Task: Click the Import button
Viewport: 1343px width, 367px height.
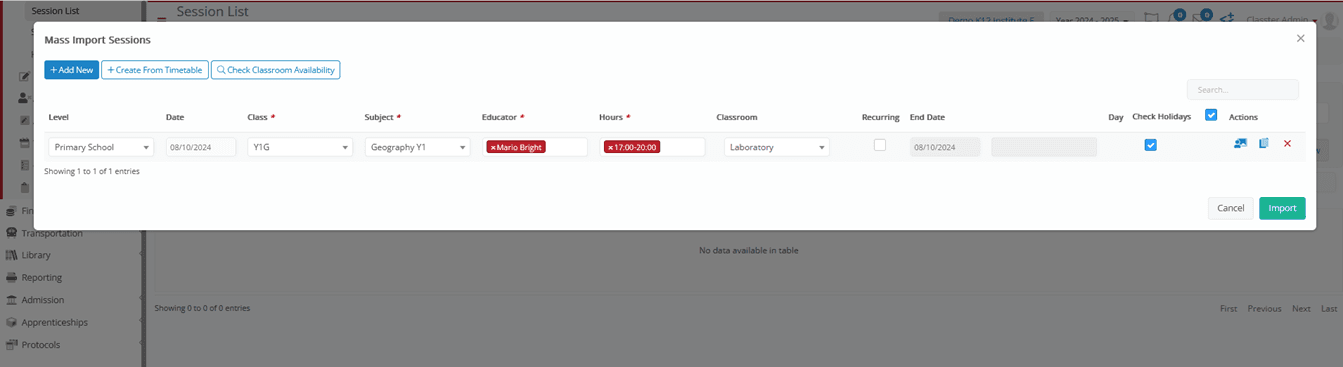Action: pyautogui.click(x=1282, y=208)
